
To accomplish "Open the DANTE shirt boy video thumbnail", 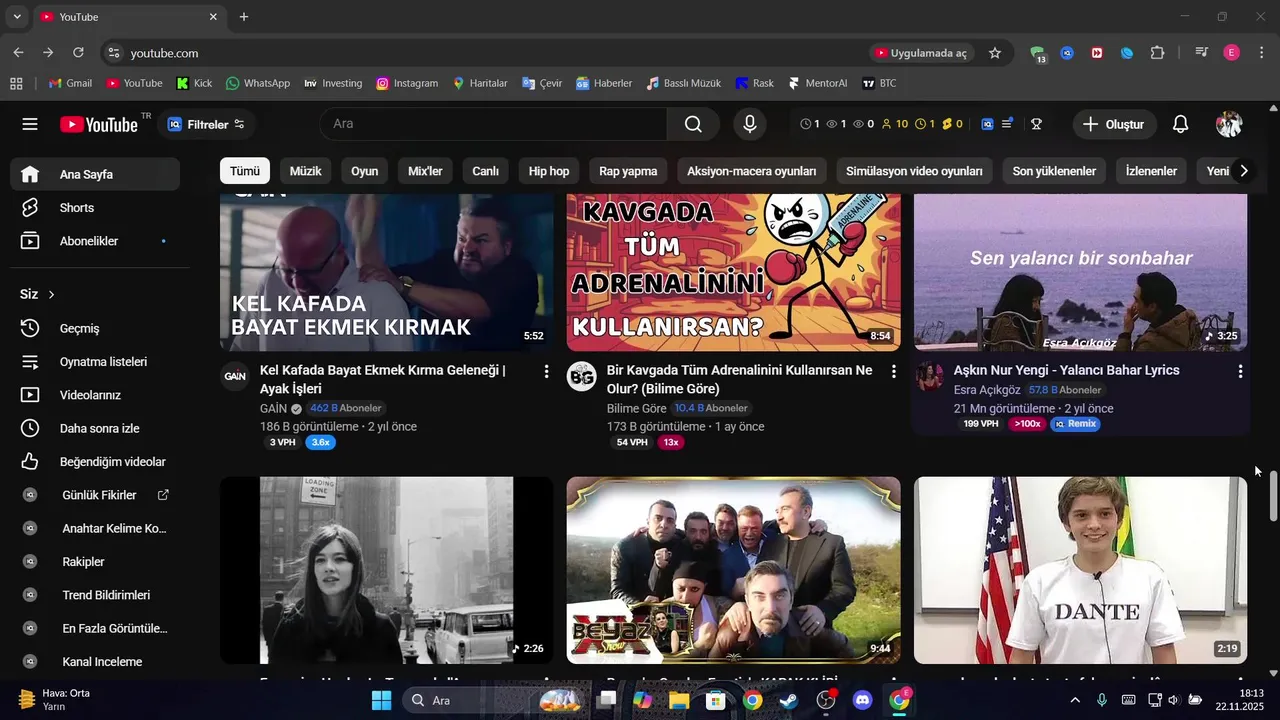I will pos(1081,570).
